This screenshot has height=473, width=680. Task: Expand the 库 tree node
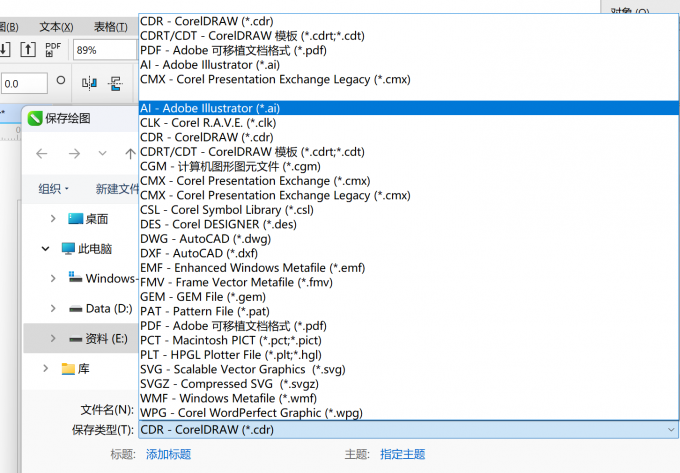pyautogui.click(x=45, y=369)
